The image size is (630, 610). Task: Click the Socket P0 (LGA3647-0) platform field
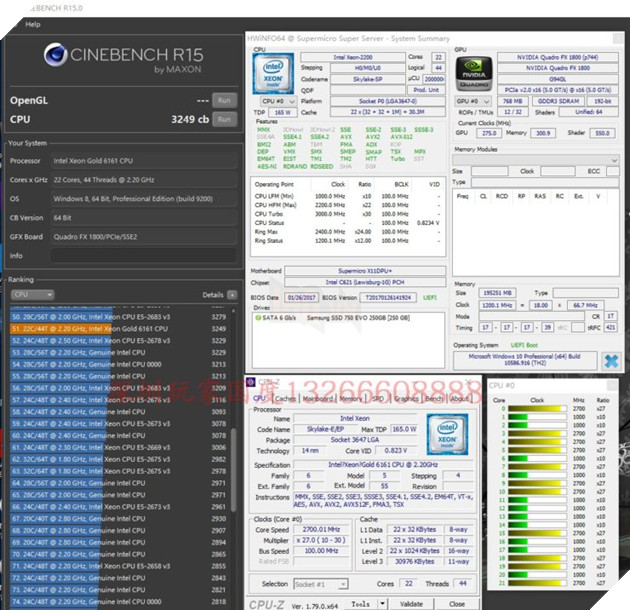[x=388, y=101]
